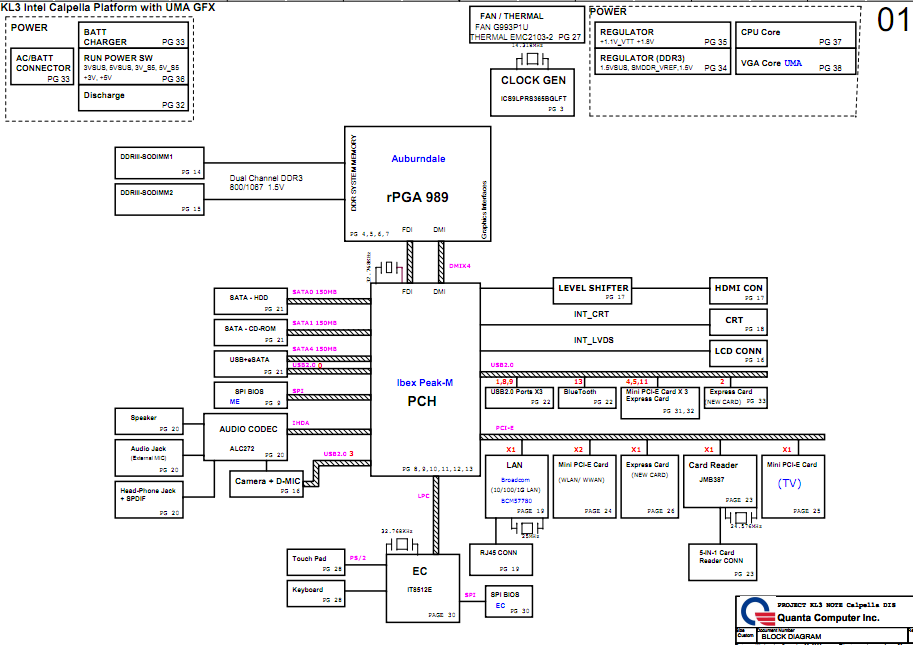Click the SATA - CD-ROM block

coord(251,333)
